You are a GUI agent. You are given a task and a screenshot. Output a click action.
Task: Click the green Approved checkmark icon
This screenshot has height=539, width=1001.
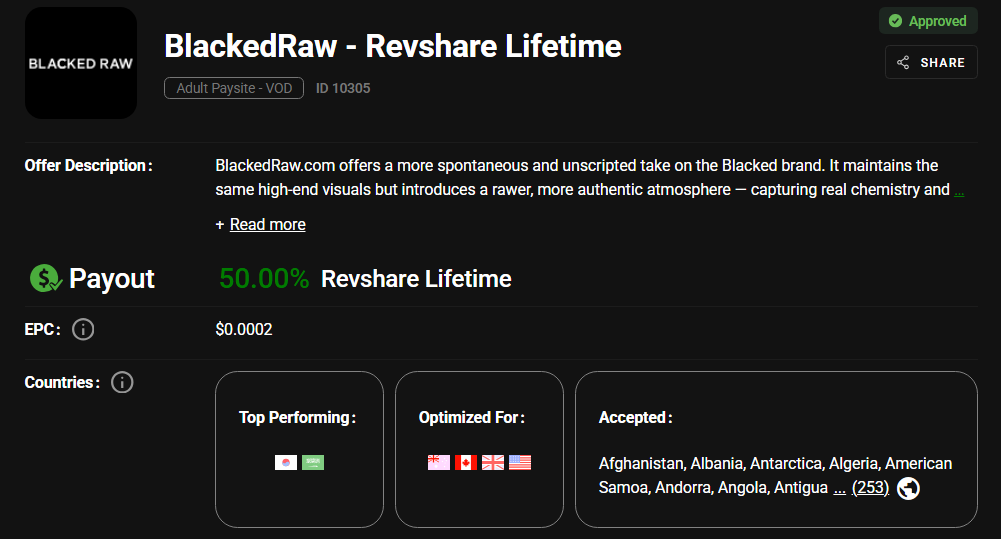tap(896, 21)
